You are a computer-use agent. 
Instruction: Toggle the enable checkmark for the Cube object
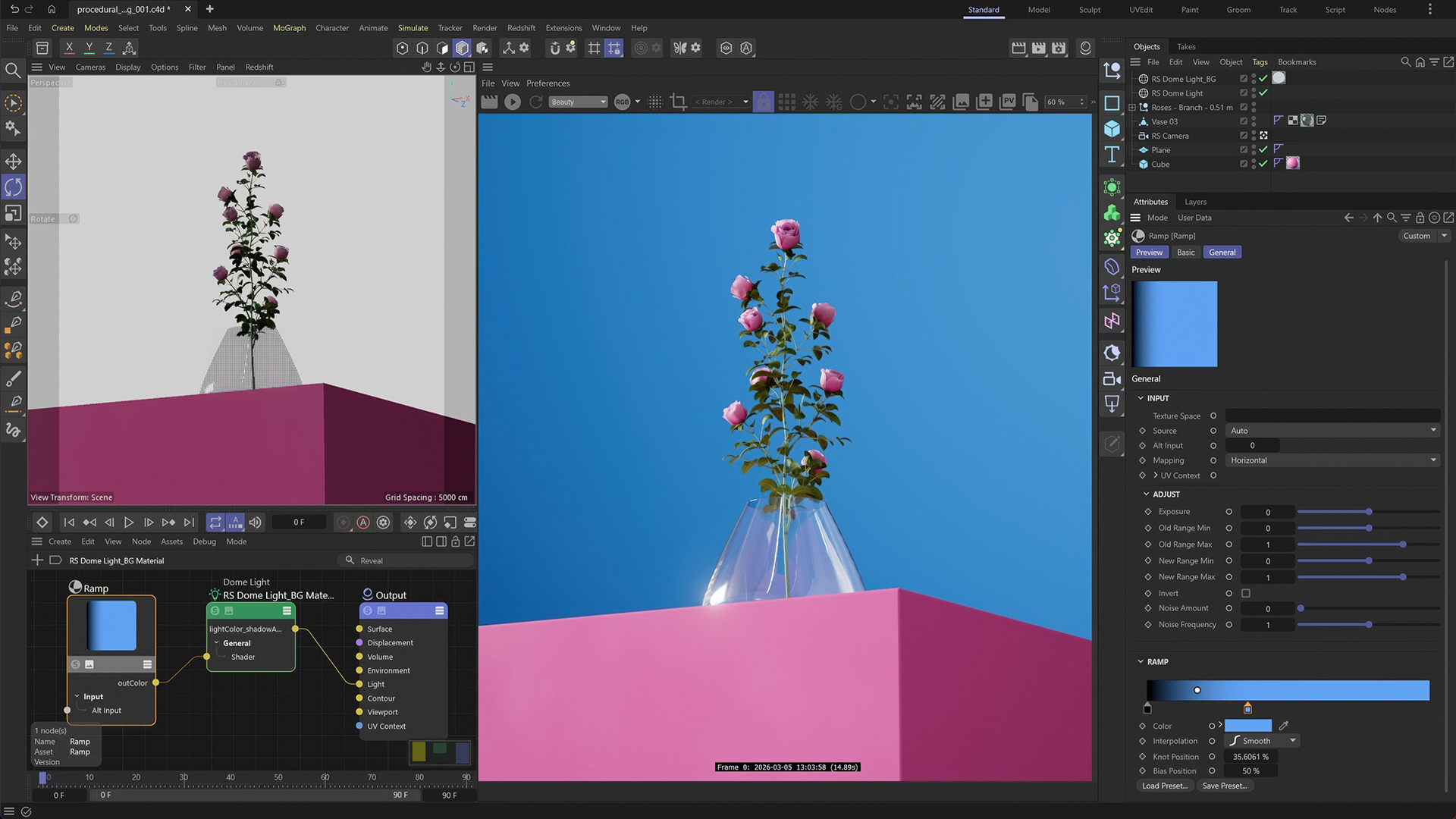tap(1263, 164)
